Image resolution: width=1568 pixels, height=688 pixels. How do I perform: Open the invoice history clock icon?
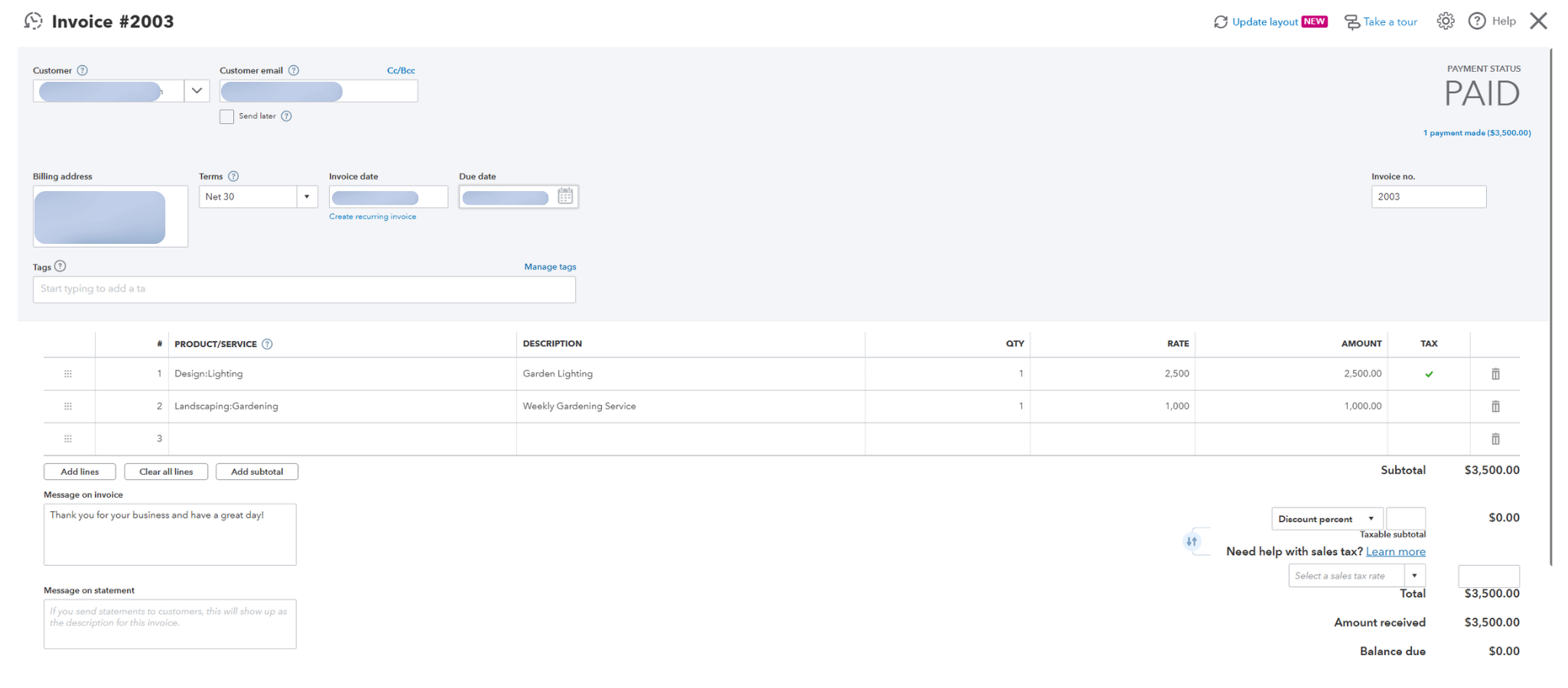33,21
